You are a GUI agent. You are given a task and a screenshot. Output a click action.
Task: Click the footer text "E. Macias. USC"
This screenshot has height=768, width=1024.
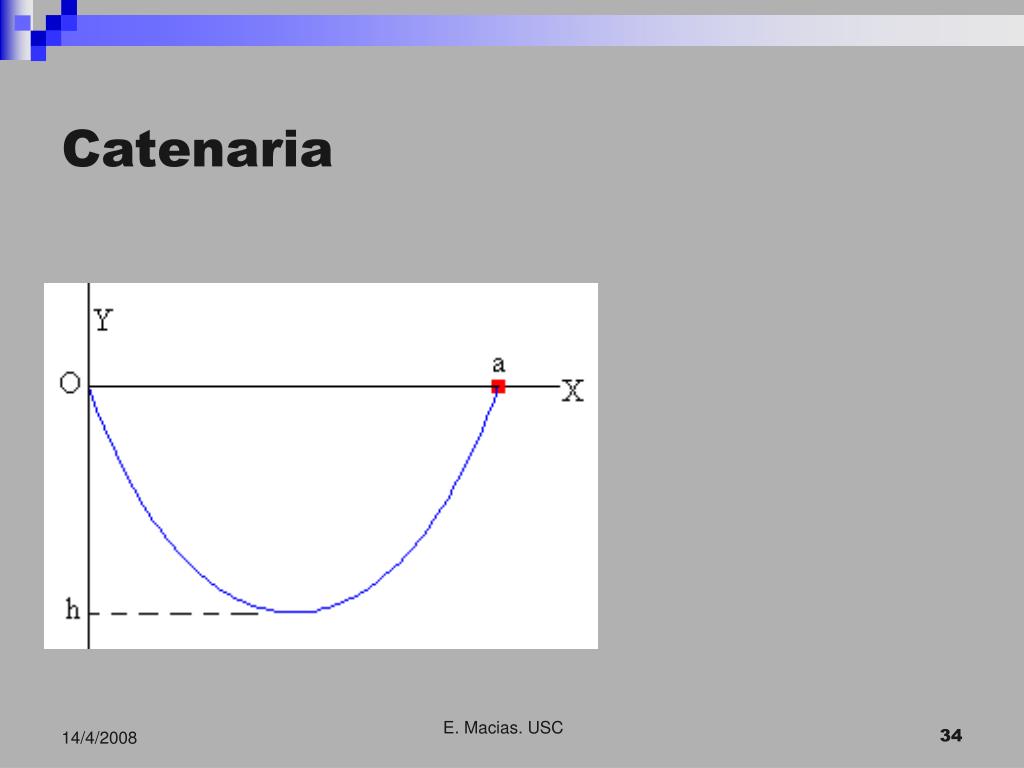(503, 728)
